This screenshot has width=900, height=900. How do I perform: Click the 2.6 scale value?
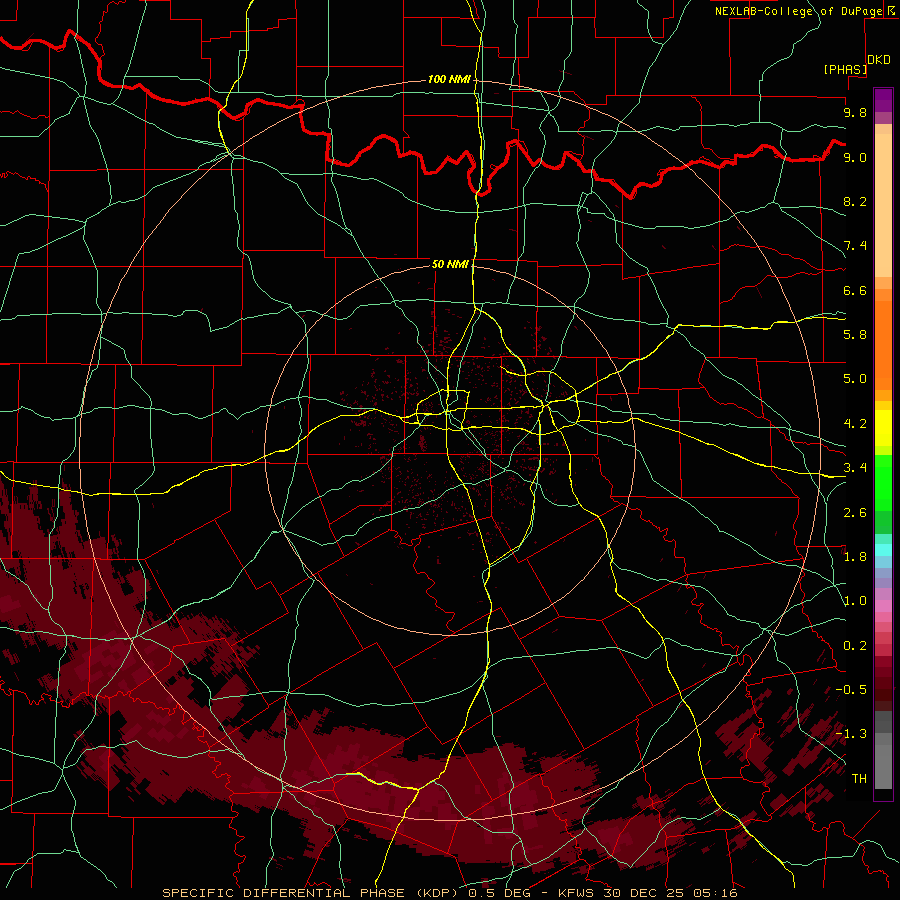[855, 512]
